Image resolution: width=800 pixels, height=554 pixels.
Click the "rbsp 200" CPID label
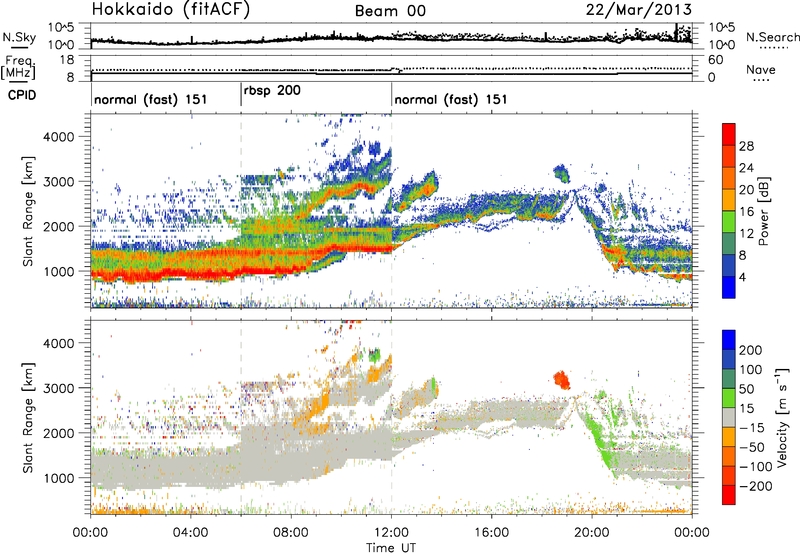pos(272,91)
